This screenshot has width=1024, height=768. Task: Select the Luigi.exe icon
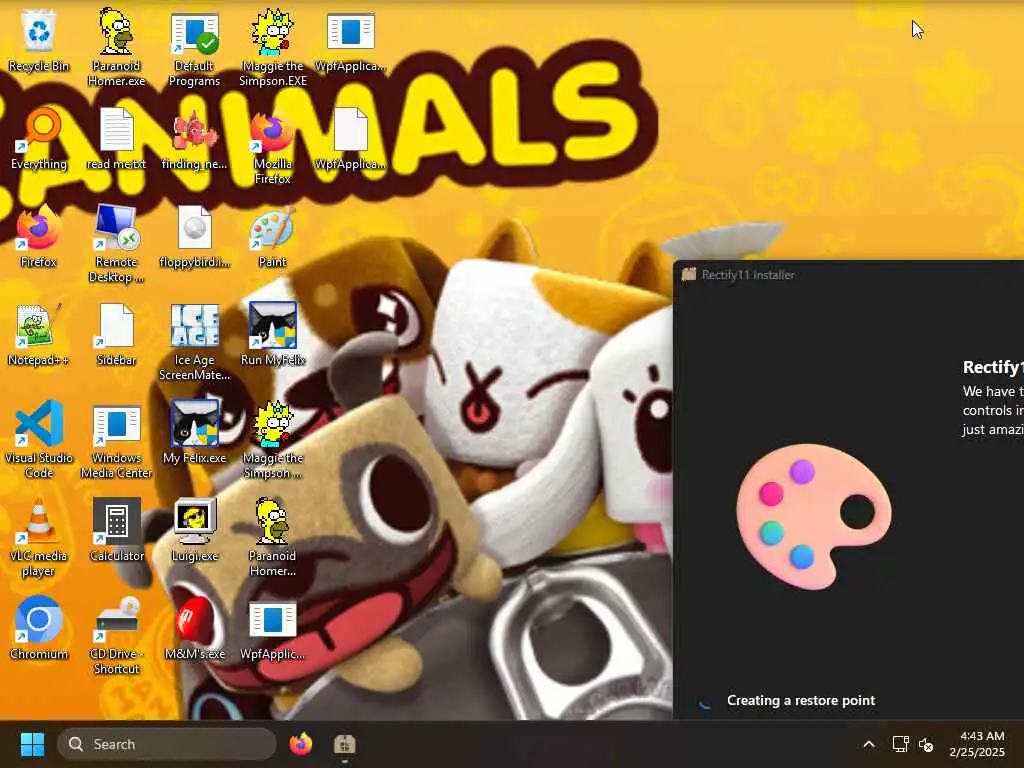[194, 530]
